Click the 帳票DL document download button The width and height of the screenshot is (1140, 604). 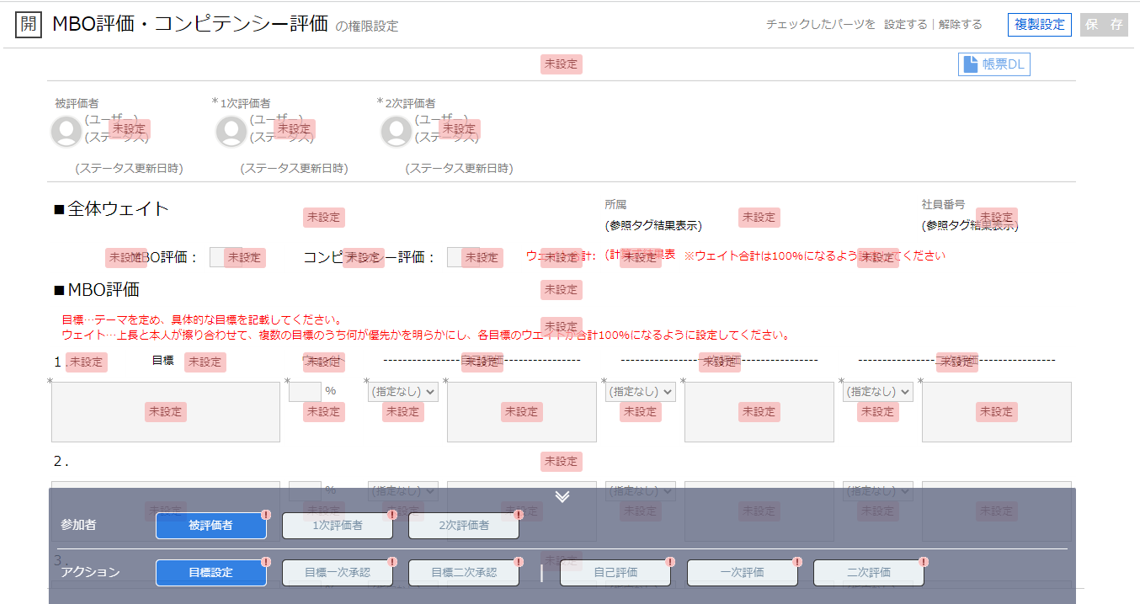[x=994, y=64]
